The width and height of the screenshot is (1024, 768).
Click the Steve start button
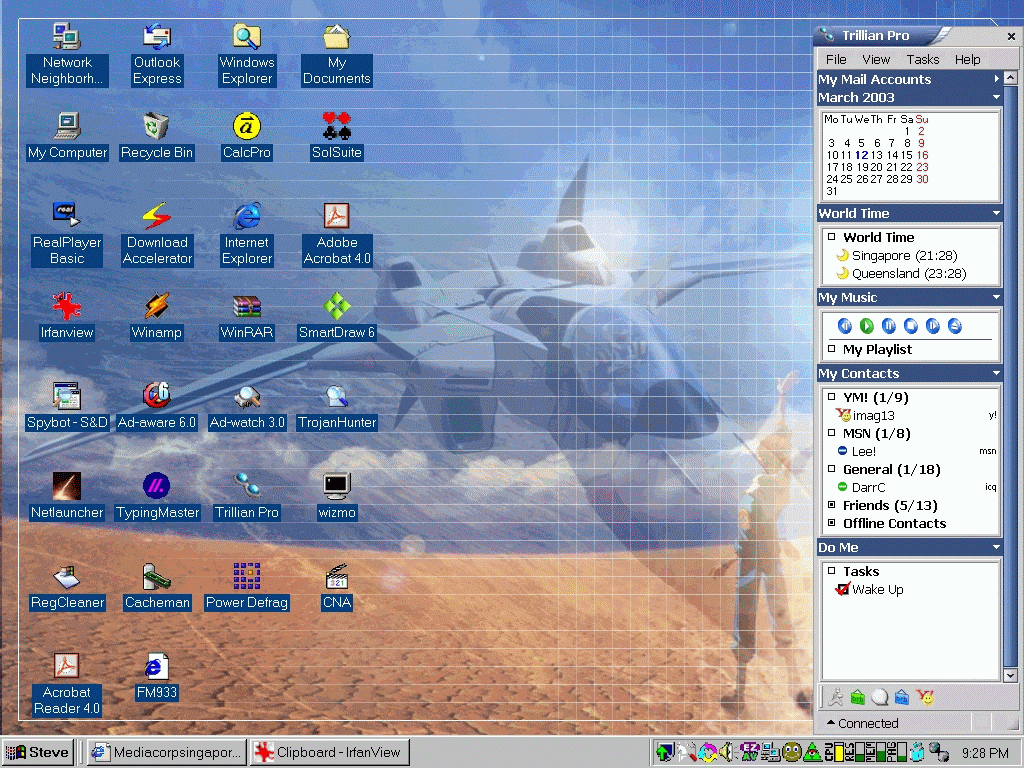point(38,752)
